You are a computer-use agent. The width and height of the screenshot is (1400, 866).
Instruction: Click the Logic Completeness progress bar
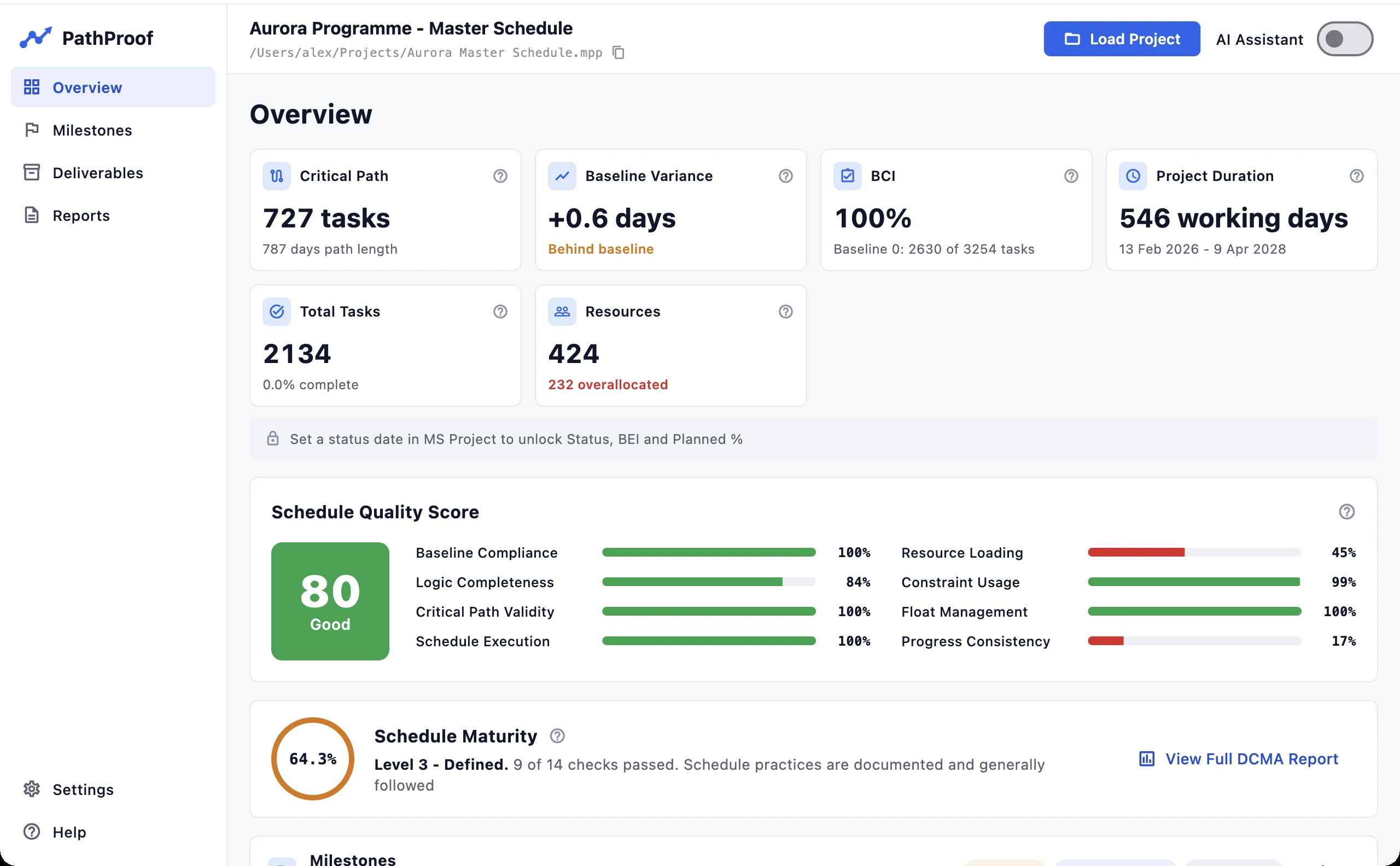coord(709,582)
